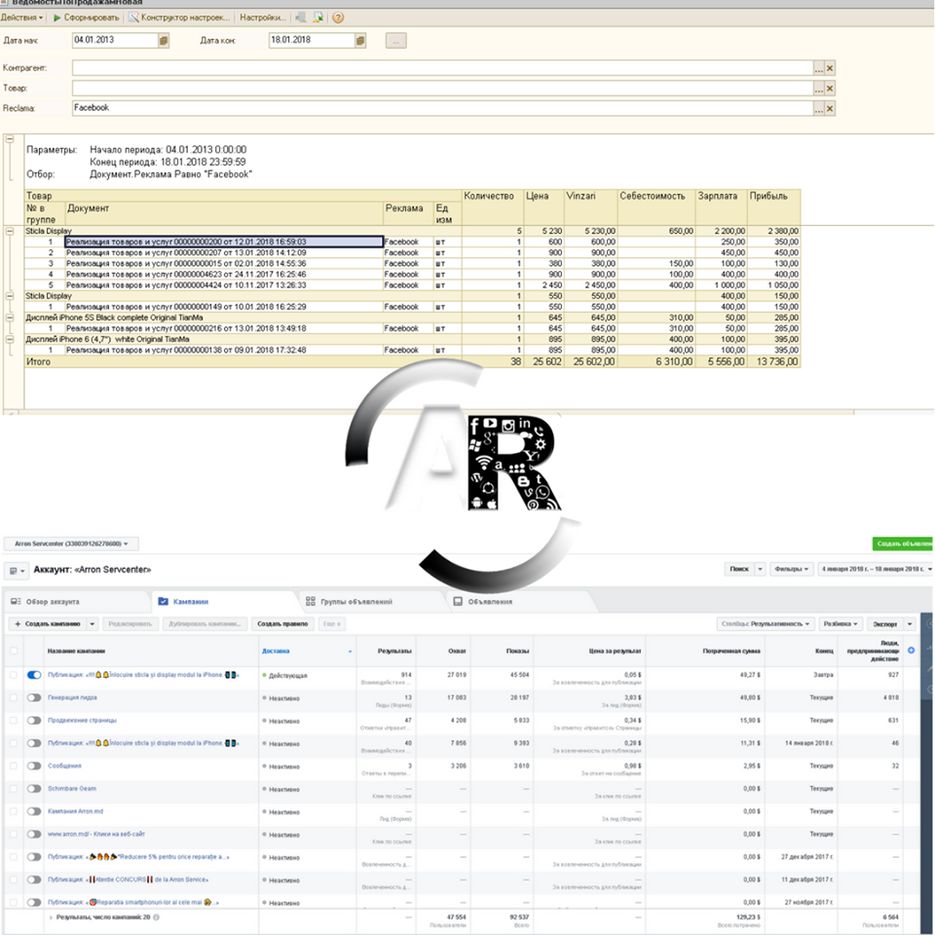The width and height of the screenshot is (935, 935).
Task: Tick the select-all campaigns header checkbox
Action: tap(14, 651)
